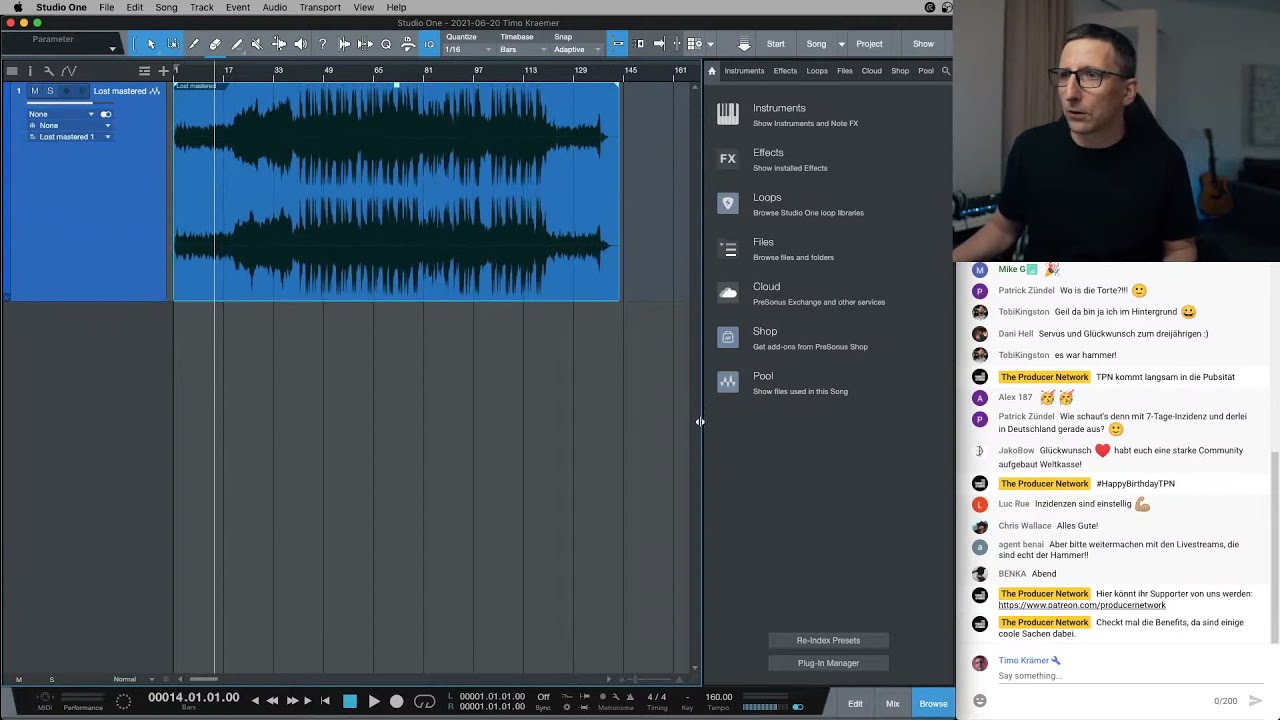Expand the Lost mastered 1 layer dropdown
Screen dimensions: 1280x720
(108, 137)
